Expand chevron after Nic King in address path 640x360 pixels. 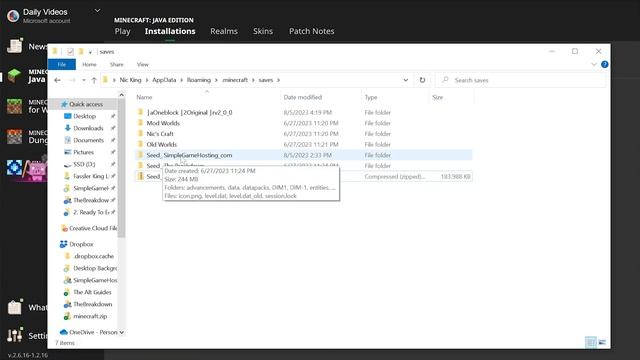[x=147, y=80]
